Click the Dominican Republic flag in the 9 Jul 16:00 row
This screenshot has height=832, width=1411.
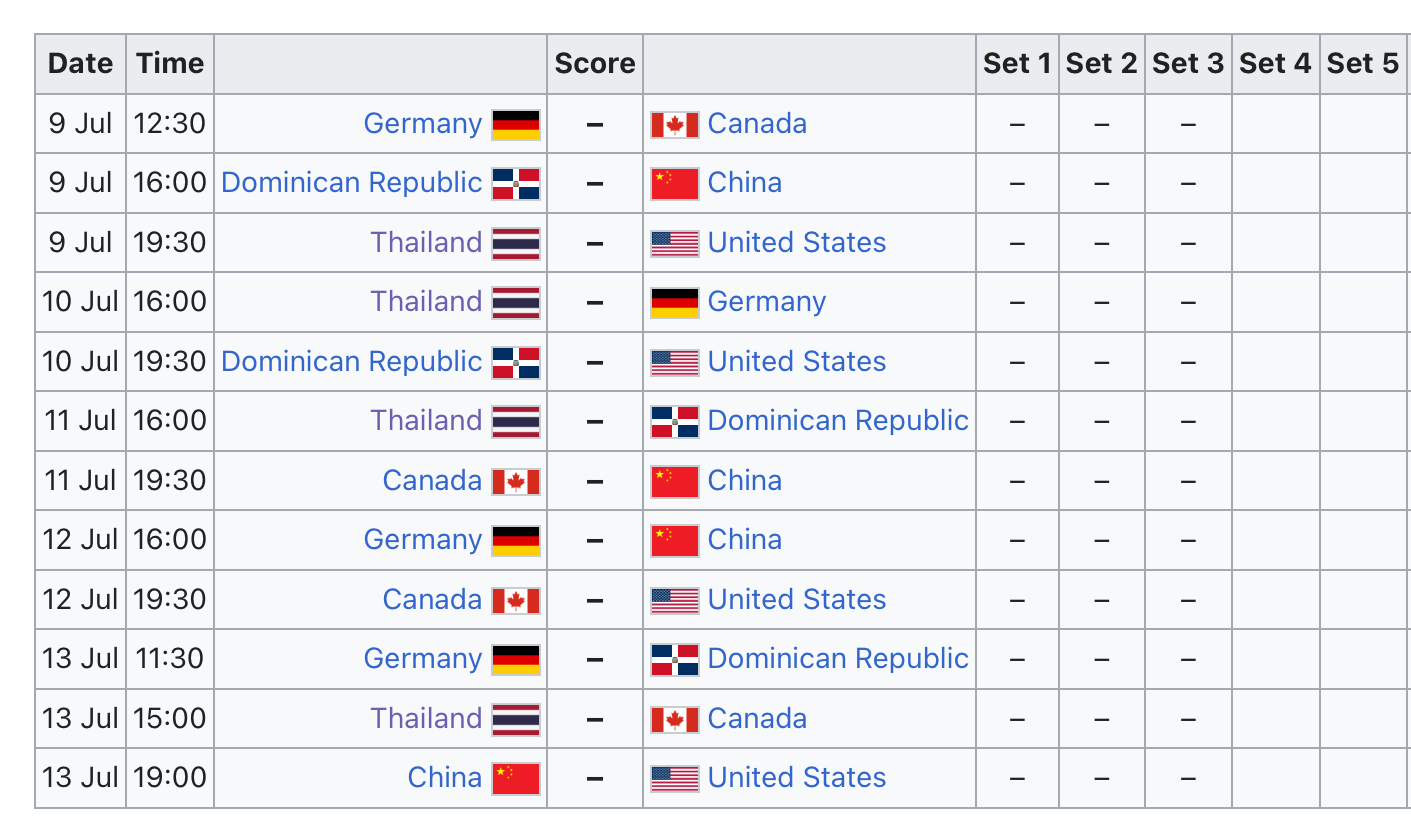tap(516, 184)
